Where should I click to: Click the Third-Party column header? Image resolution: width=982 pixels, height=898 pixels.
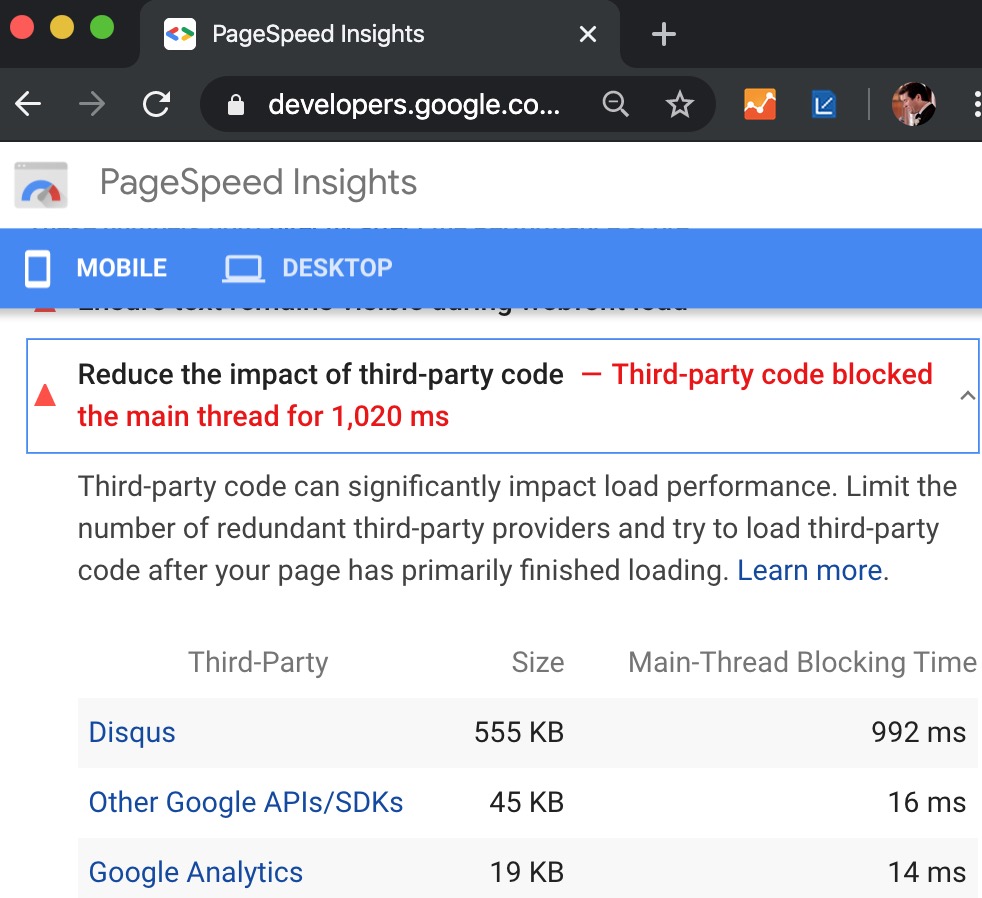click(x=258, y=663)
